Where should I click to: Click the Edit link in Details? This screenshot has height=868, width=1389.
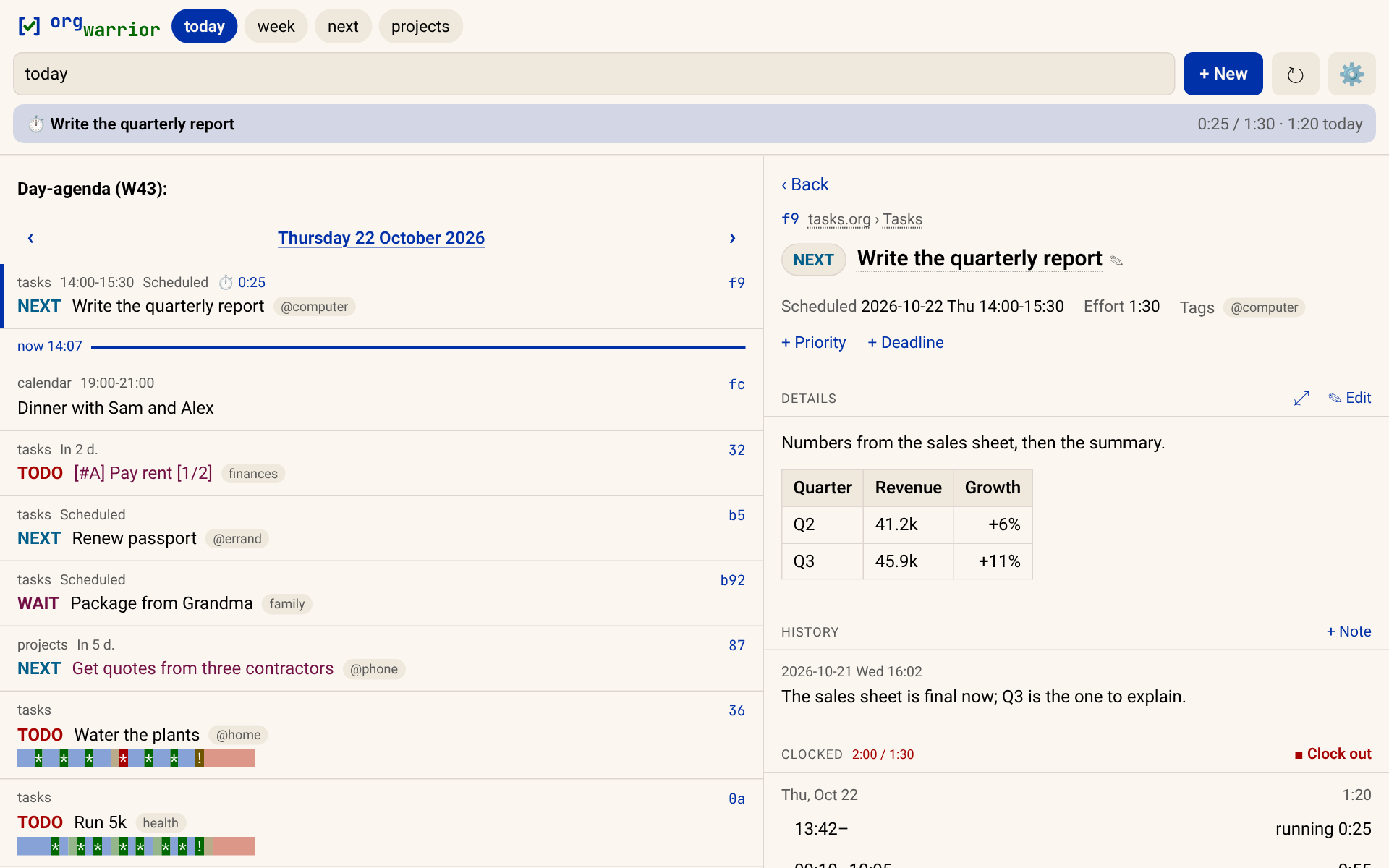click(1350, 398)
